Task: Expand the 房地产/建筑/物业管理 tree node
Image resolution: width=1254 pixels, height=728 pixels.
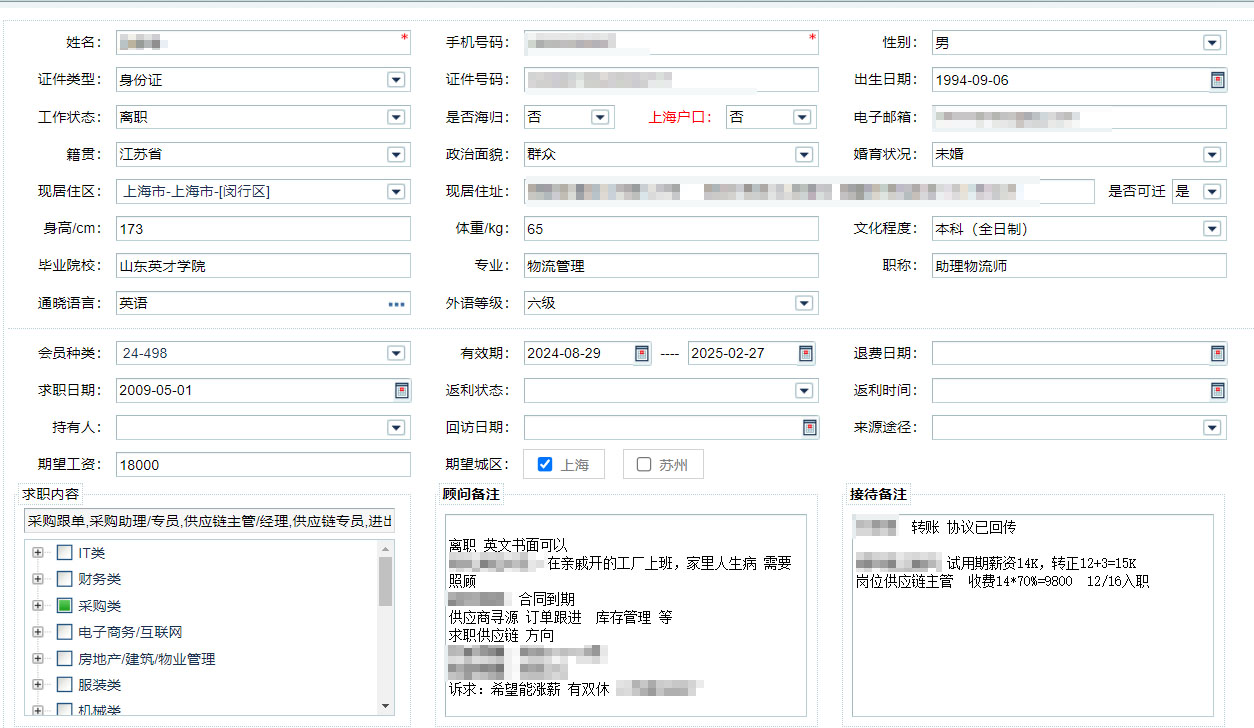Action: [x=38, y=658]
